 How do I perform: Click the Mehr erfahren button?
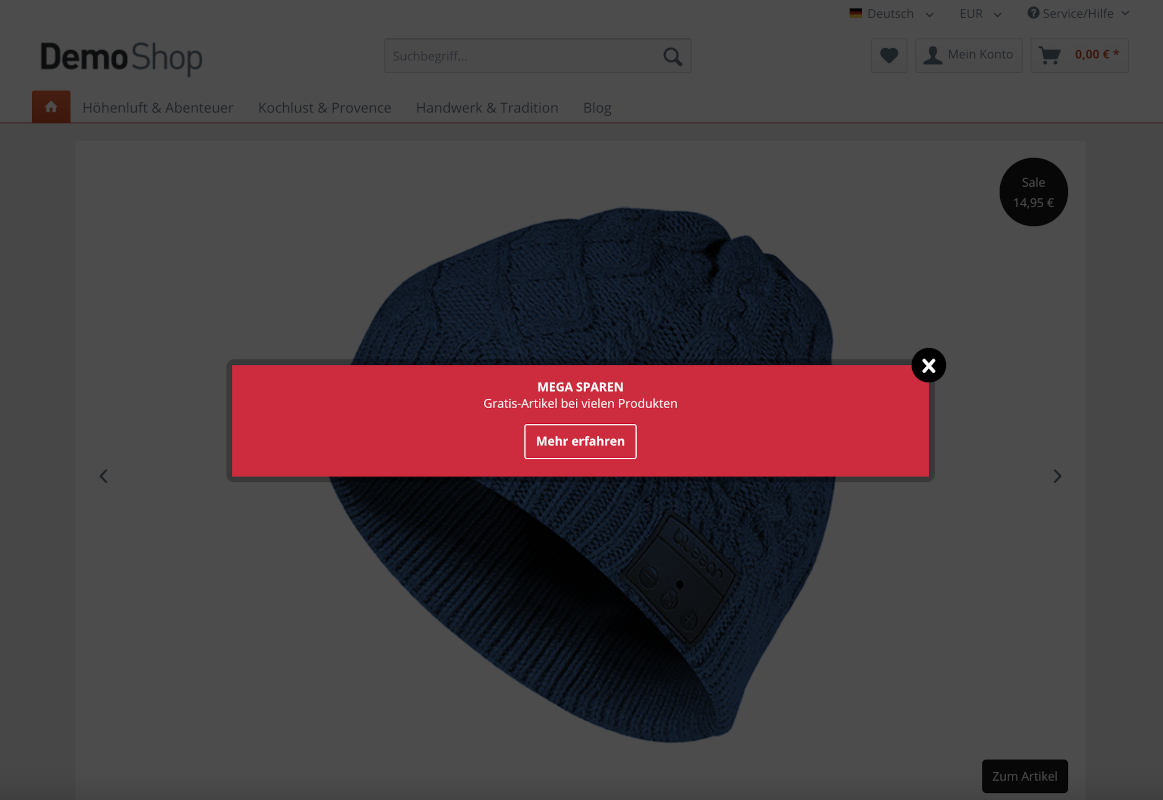[580, 441]
